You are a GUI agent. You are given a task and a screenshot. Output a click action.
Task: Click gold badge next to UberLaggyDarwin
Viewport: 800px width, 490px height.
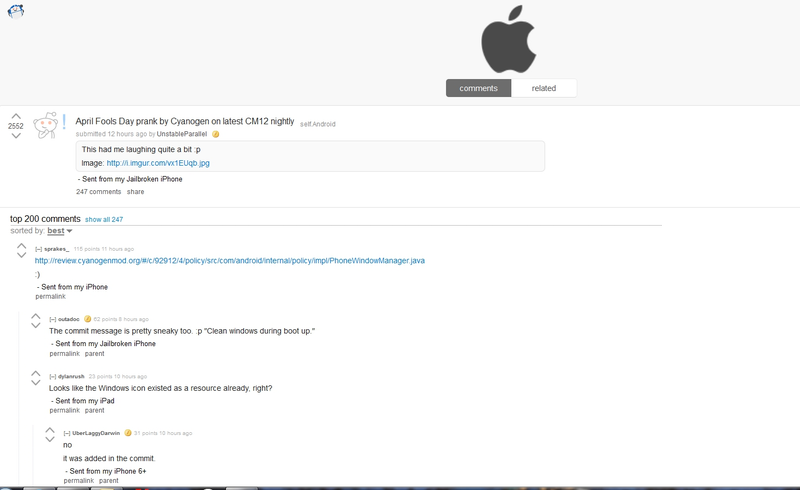click(x=128, y=433)
